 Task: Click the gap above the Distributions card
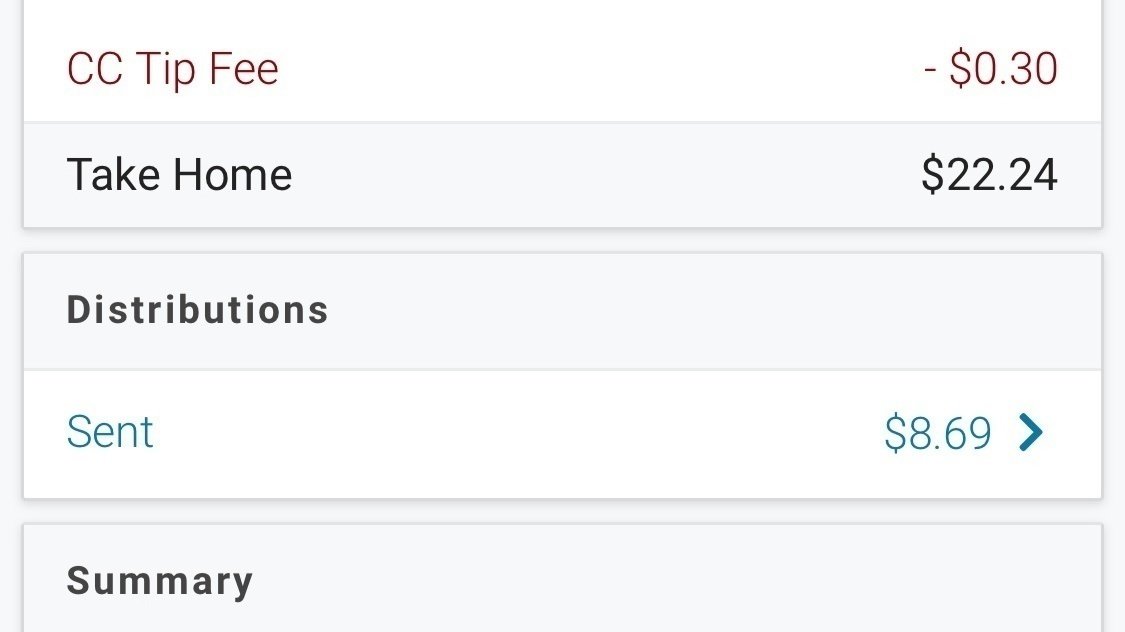click(562, 240)
